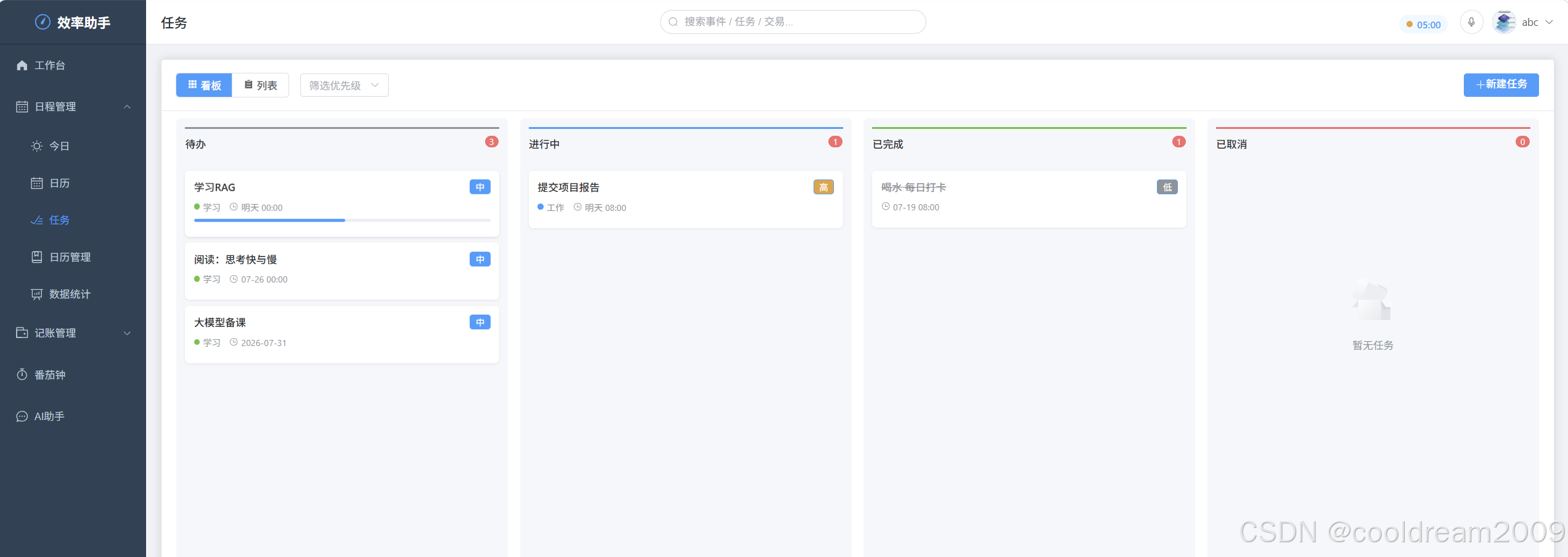Open the 提交项目报告 task card
Image resolution: width=1568 pixels, height=557 pixels.
[685, 199]
